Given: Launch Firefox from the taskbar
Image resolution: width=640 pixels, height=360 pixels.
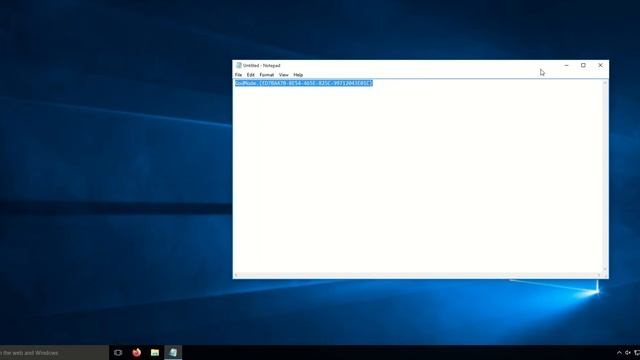Looking at the screenshot, I should (x=136, y=353).
